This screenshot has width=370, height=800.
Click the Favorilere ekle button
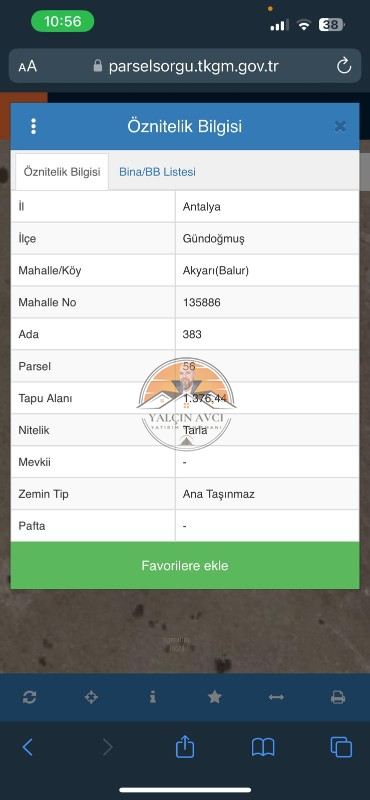(185, 565)
